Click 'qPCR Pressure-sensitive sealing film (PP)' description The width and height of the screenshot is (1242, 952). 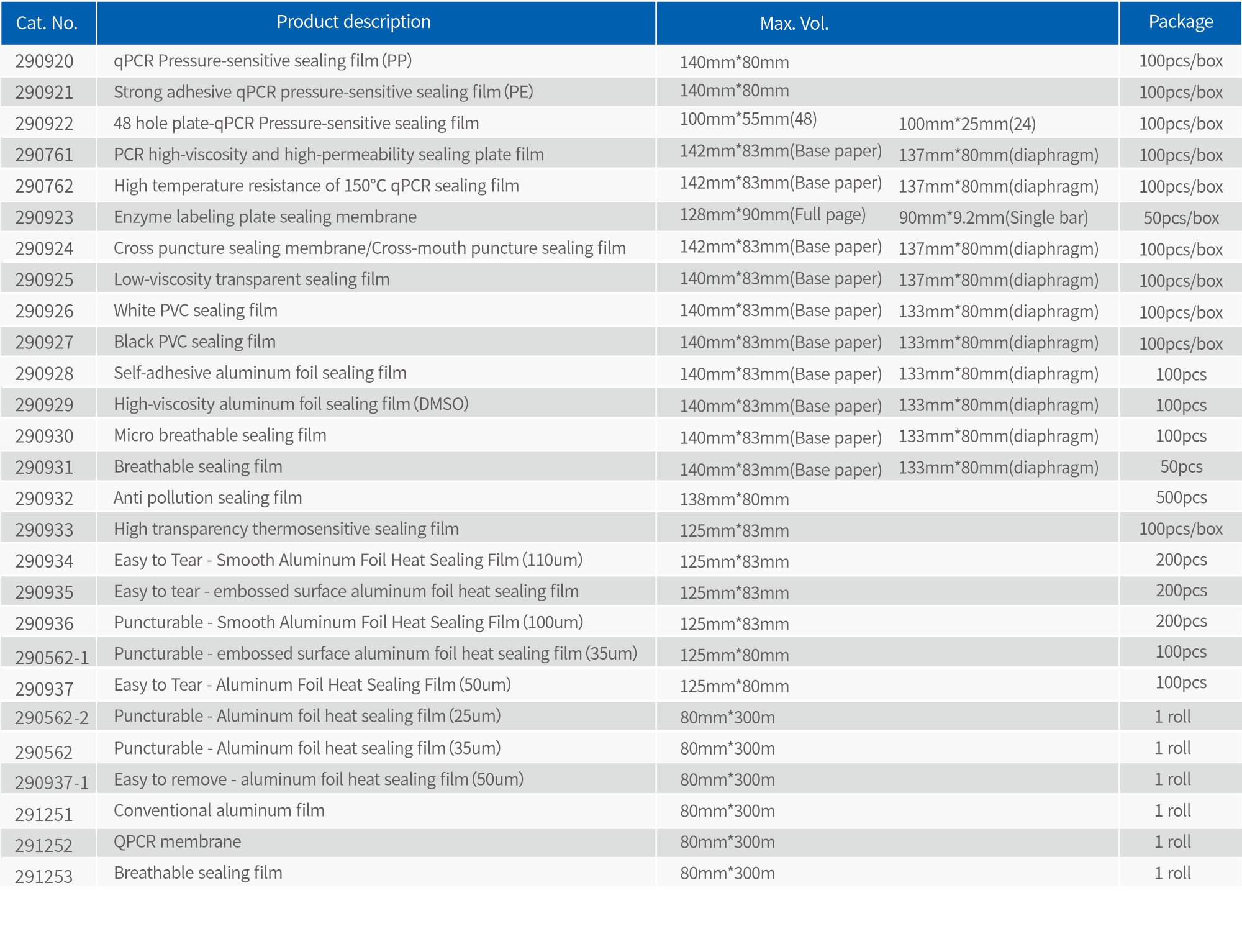tap(263, 61)
